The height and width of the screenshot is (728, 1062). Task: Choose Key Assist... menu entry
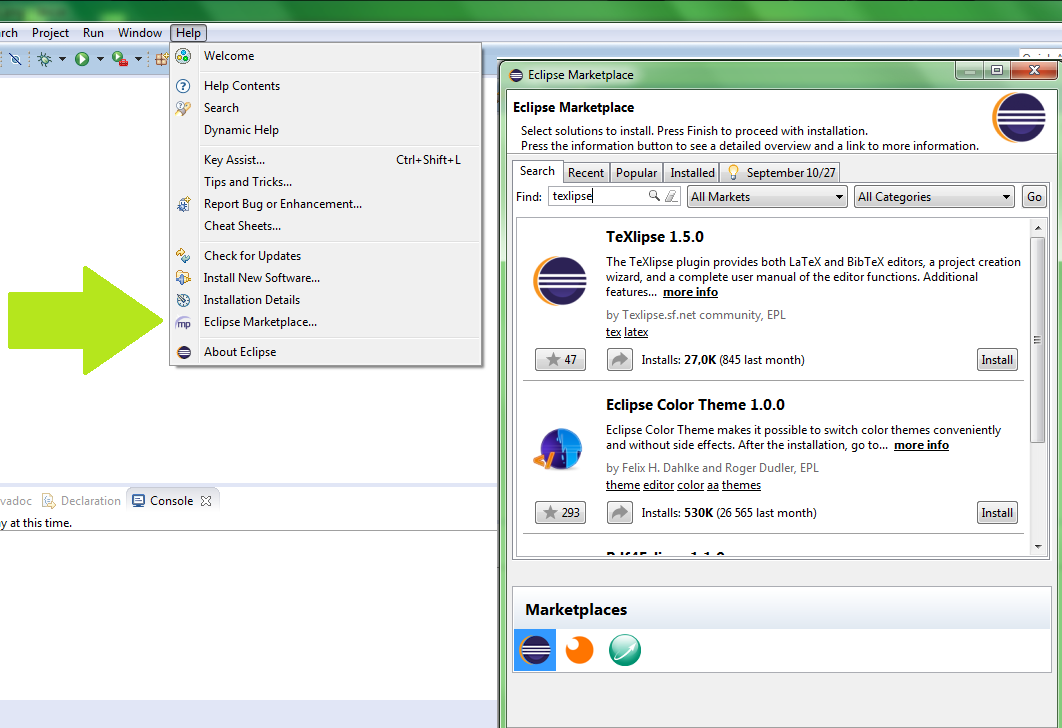[x=326, y=160]
